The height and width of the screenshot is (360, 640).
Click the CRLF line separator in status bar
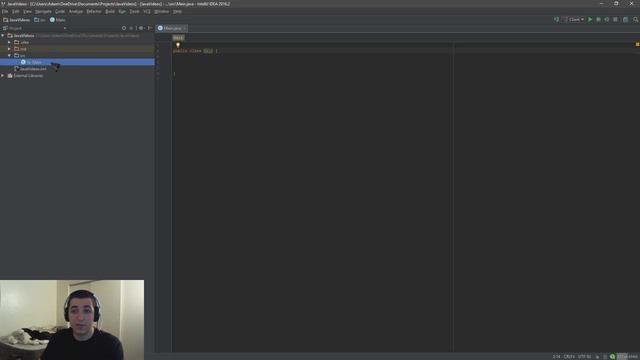569,357
